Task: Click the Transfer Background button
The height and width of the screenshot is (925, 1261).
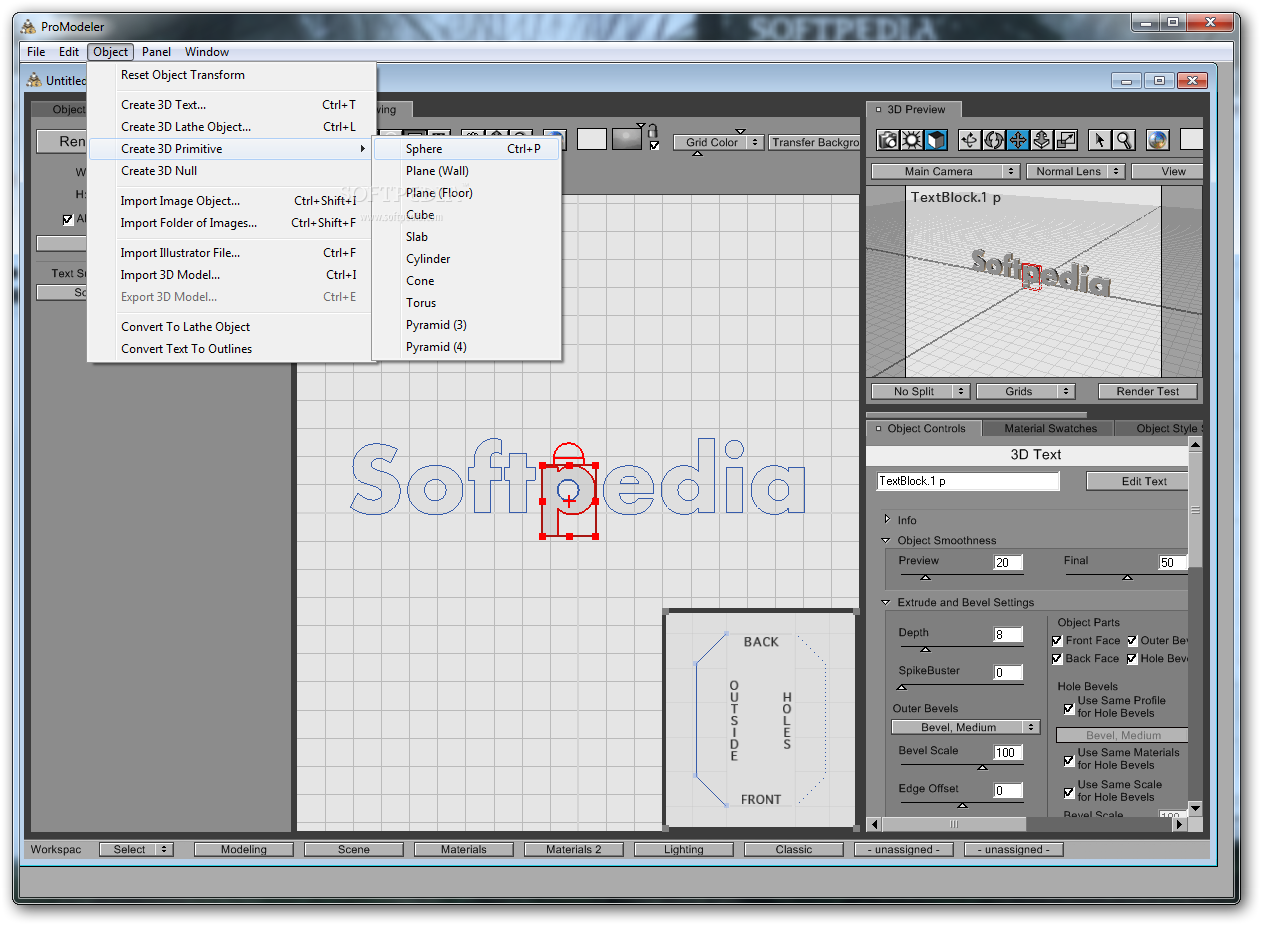Action: coord(814,143)
